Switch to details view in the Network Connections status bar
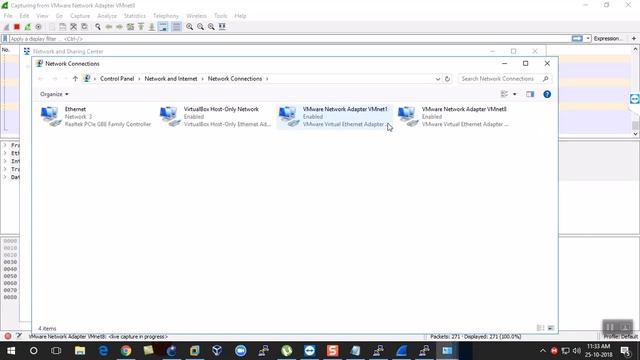The image size is (640, 360). click(x=540, y=328)
